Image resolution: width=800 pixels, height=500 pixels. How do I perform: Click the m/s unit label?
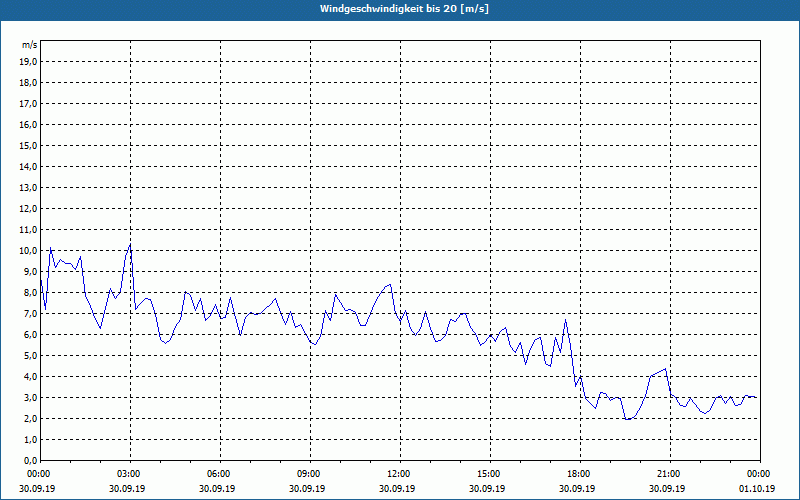pyautogui.click(x=29, y=45)
